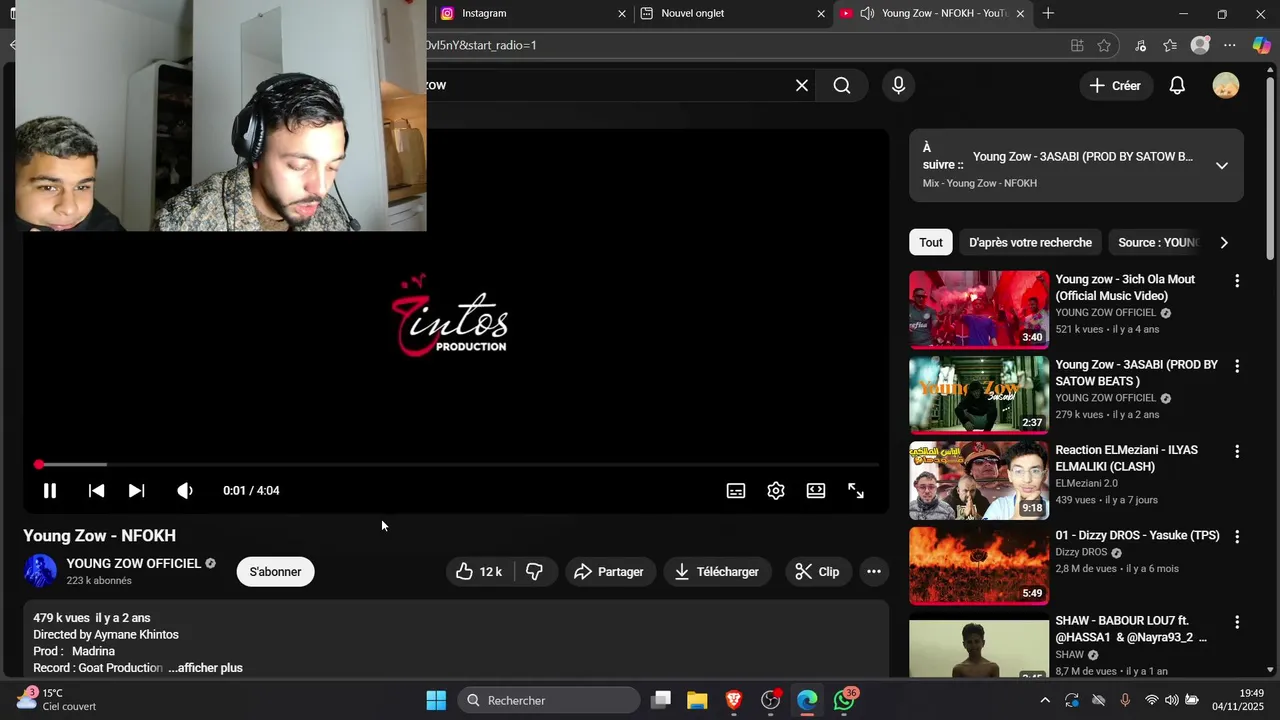
Task: Pause the video with the pause button
Action: click(49, 491)
